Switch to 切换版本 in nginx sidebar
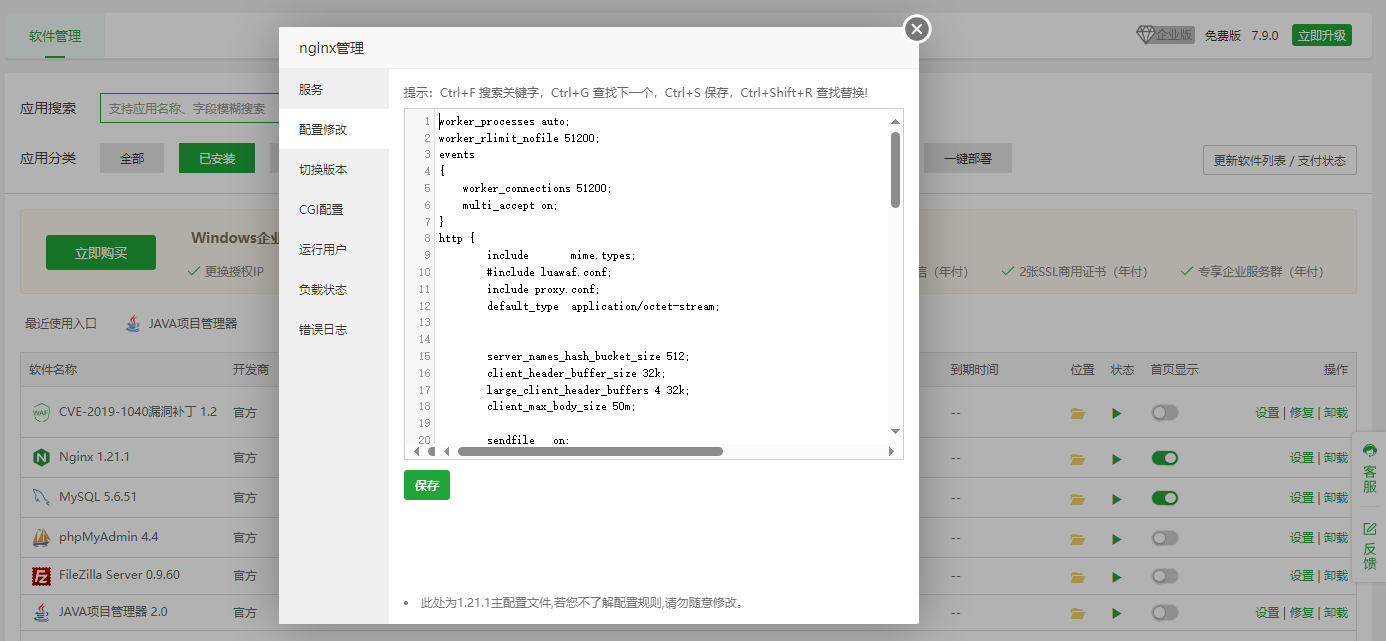The height and width of the screenshot is (641, 1386). point(333,169)
